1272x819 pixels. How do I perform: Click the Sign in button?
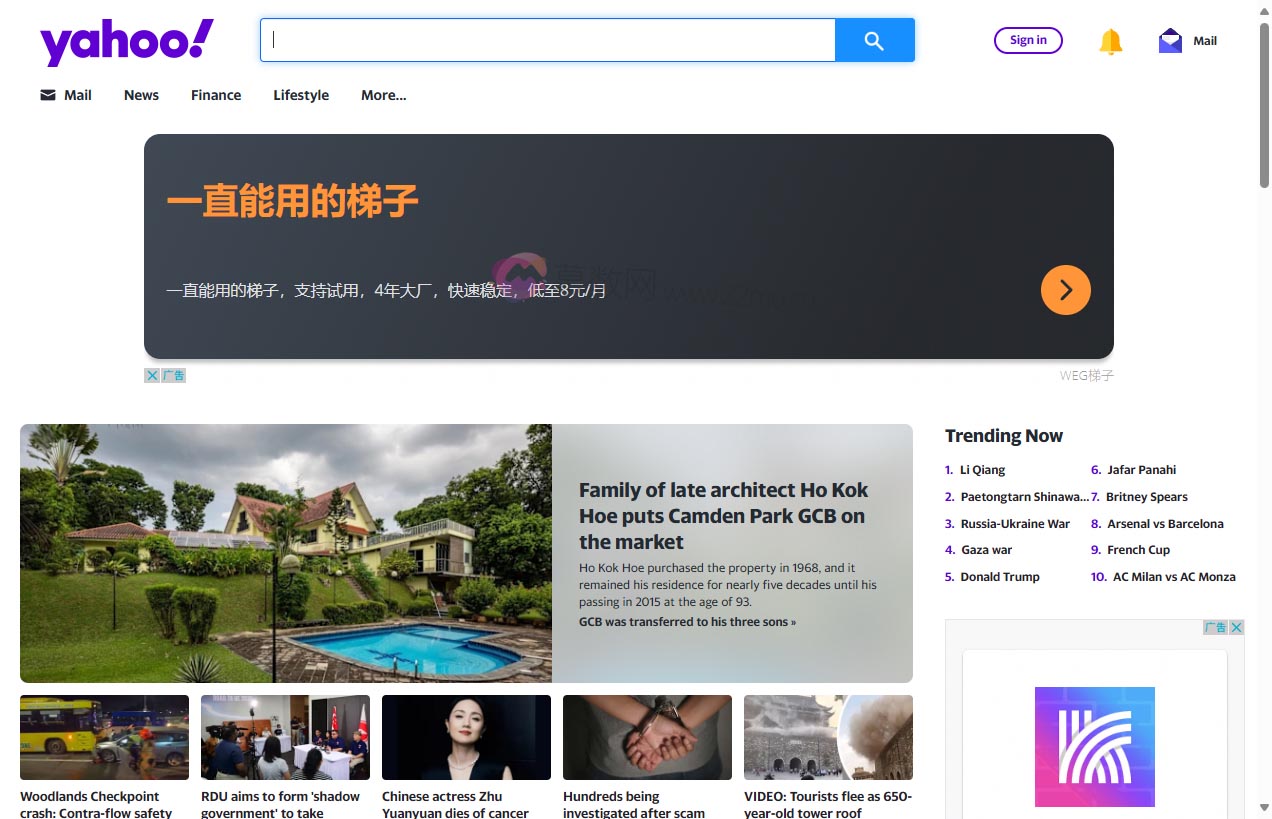click(1028, 40)
